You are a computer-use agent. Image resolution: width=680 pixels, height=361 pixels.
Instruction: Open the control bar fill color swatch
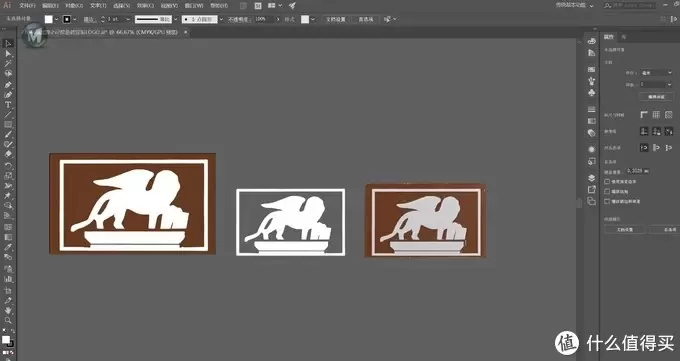(49, 19)
